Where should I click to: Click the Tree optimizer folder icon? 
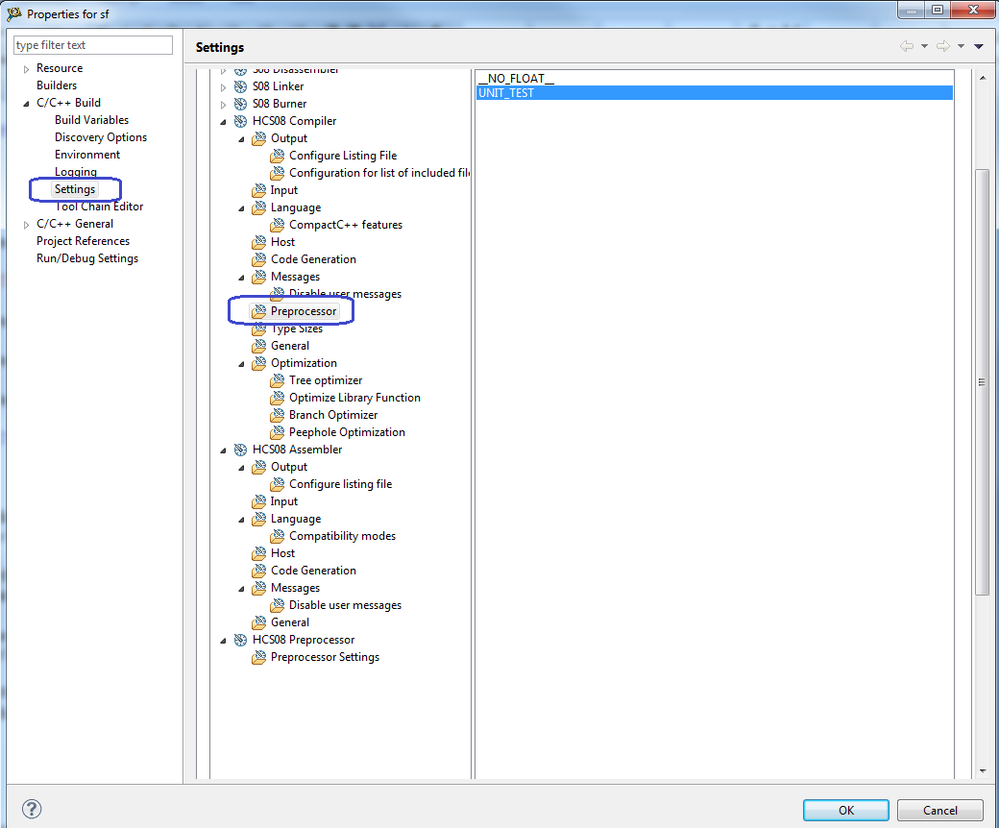(x=277, y=380)
